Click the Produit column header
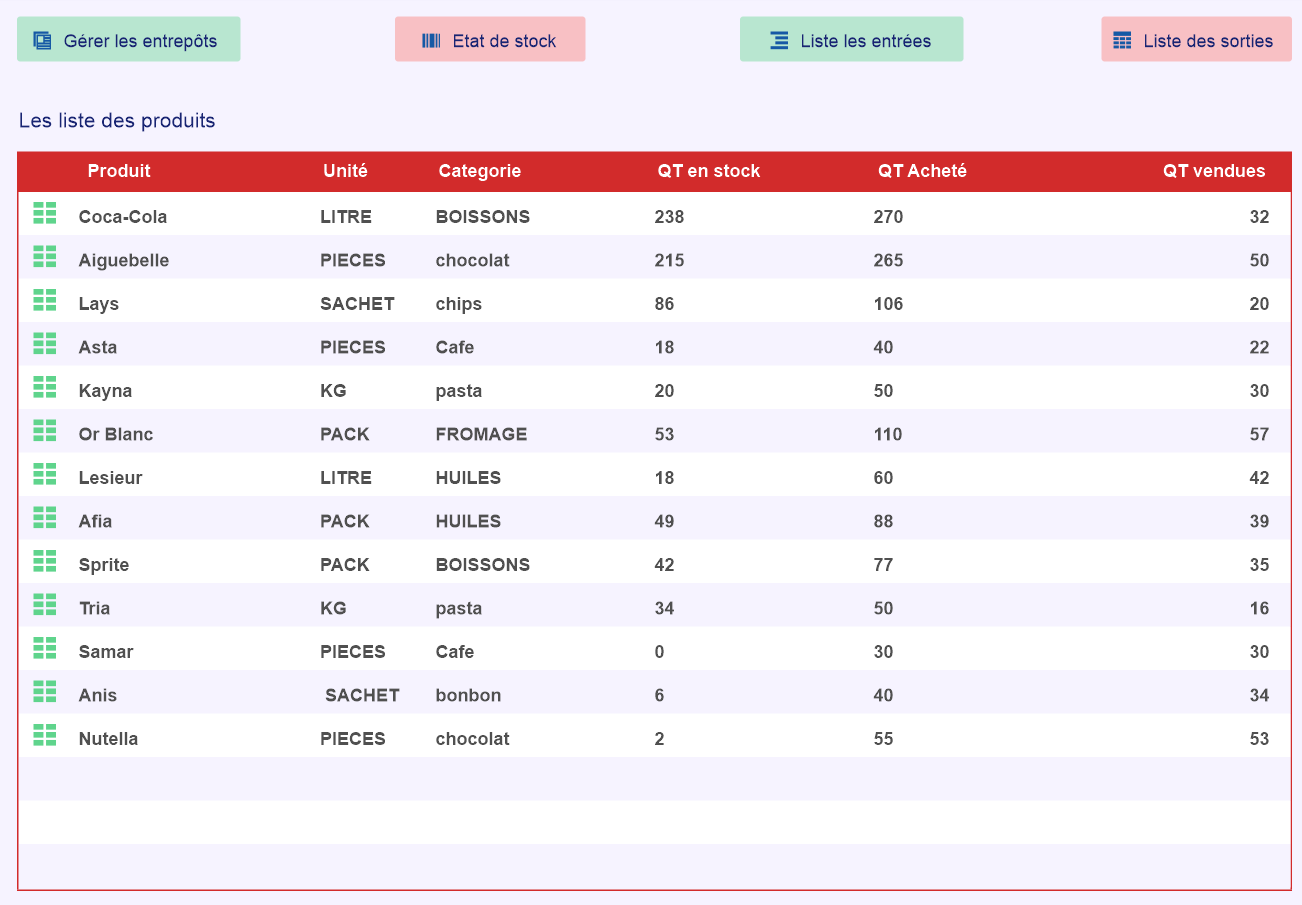This screenshot has width=1302, height=905. [x=119, y=171]
